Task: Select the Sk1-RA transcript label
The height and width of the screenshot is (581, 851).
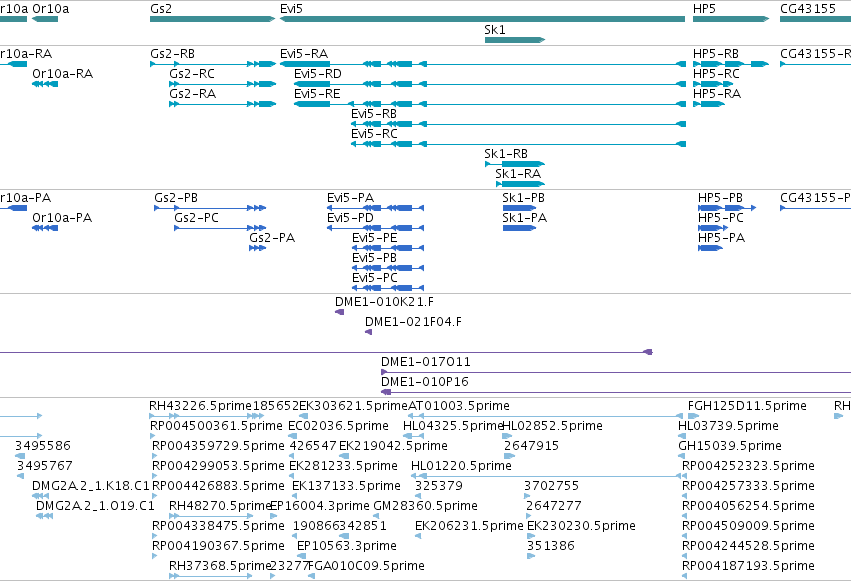Action: (x=518, y=174)
